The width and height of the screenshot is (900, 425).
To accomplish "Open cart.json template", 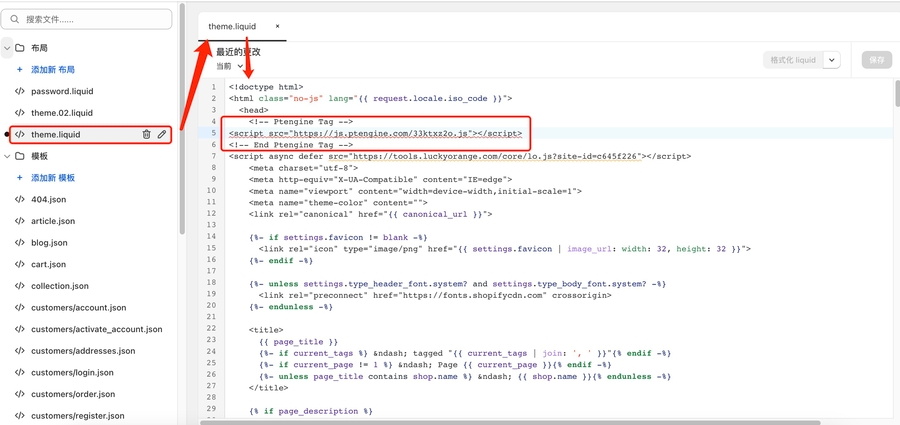I will [x=48, y=264].
